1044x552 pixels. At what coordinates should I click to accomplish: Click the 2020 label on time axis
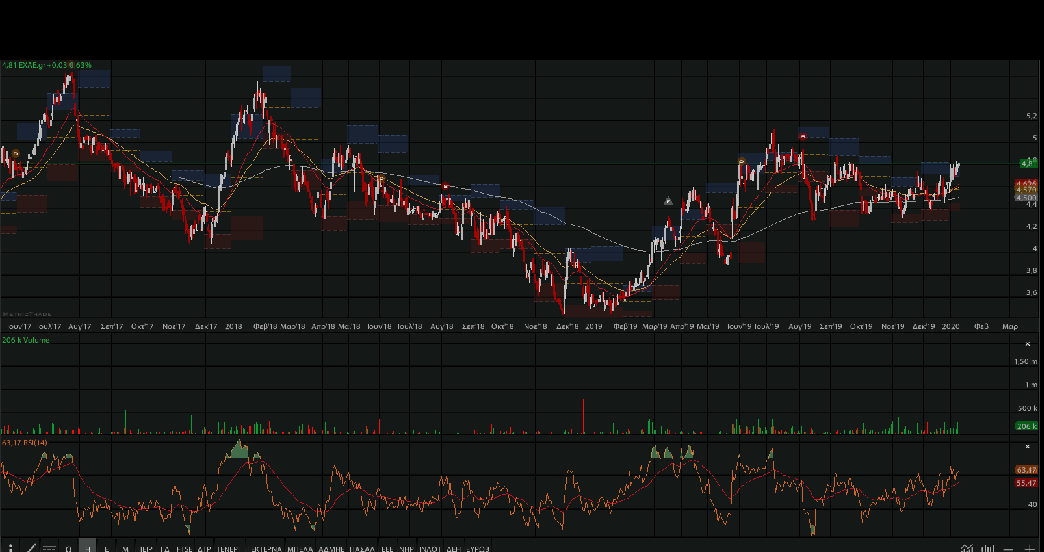952,327
